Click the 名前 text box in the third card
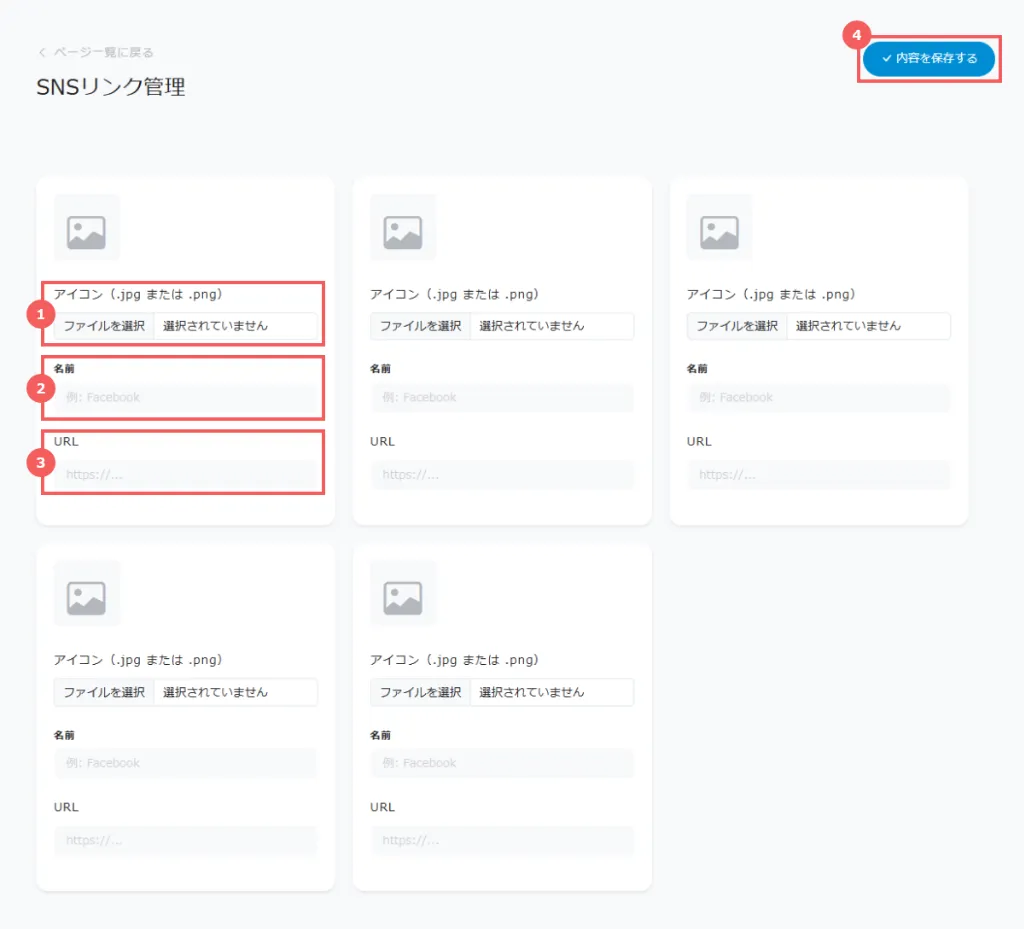The width and height of the screenshot is (1024, 929). click(x=818, y=398)
